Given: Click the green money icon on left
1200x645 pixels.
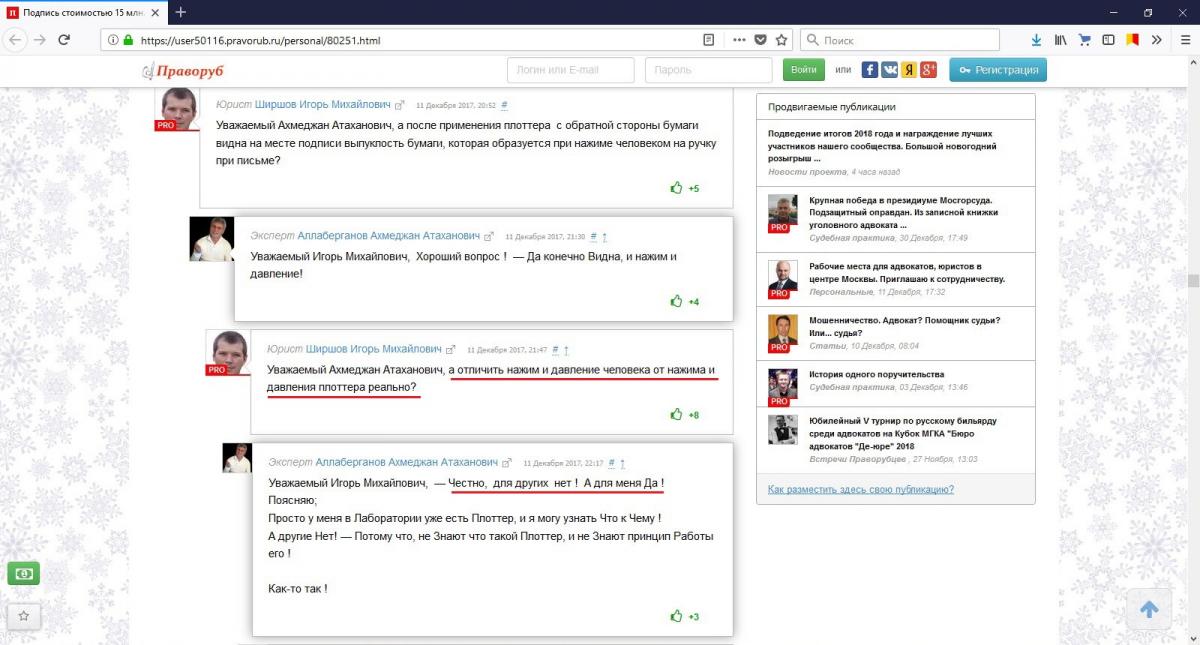Looking at the screenshot, I should [23, 574].
